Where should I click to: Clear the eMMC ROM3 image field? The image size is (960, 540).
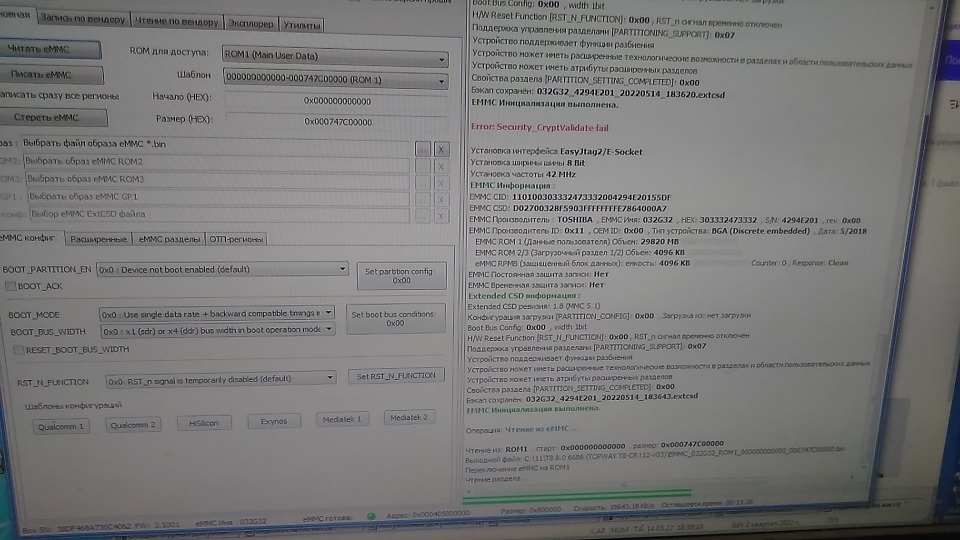click(442, 182)
